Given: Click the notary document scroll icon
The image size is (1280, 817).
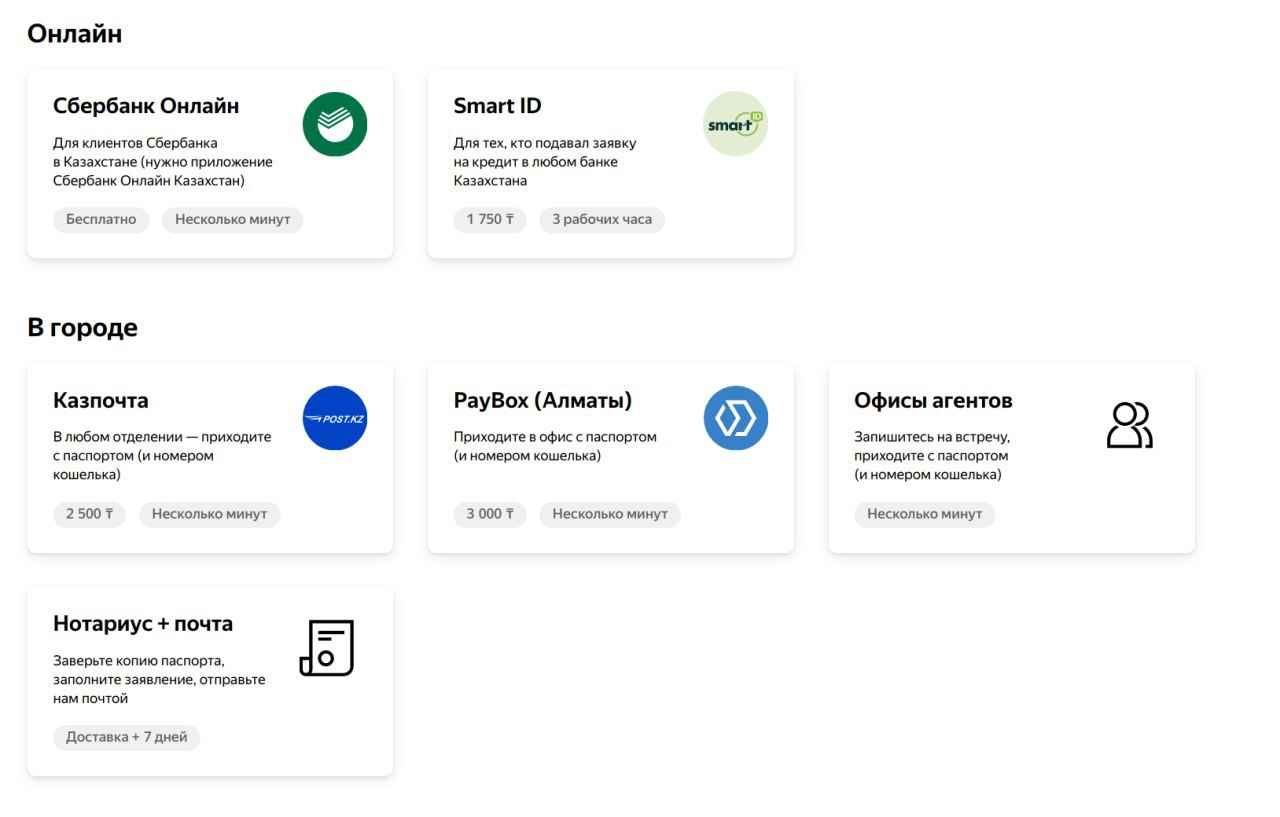Looking at the screenshot, I should [x=327, y=647].
